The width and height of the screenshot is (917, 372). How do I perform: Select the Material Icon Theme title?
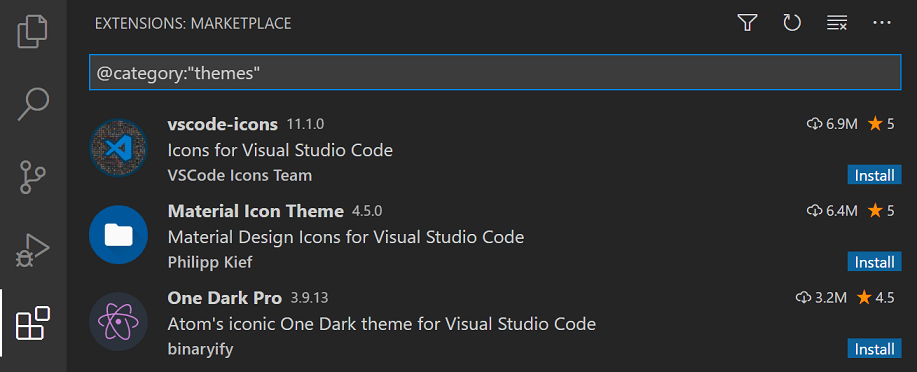pyautogui.click(x=256, y=211)
